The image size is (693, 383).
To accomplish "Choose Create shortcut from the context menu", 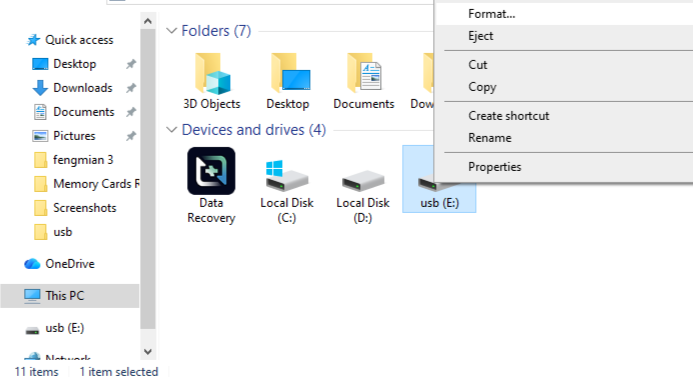I will (564, 116).
